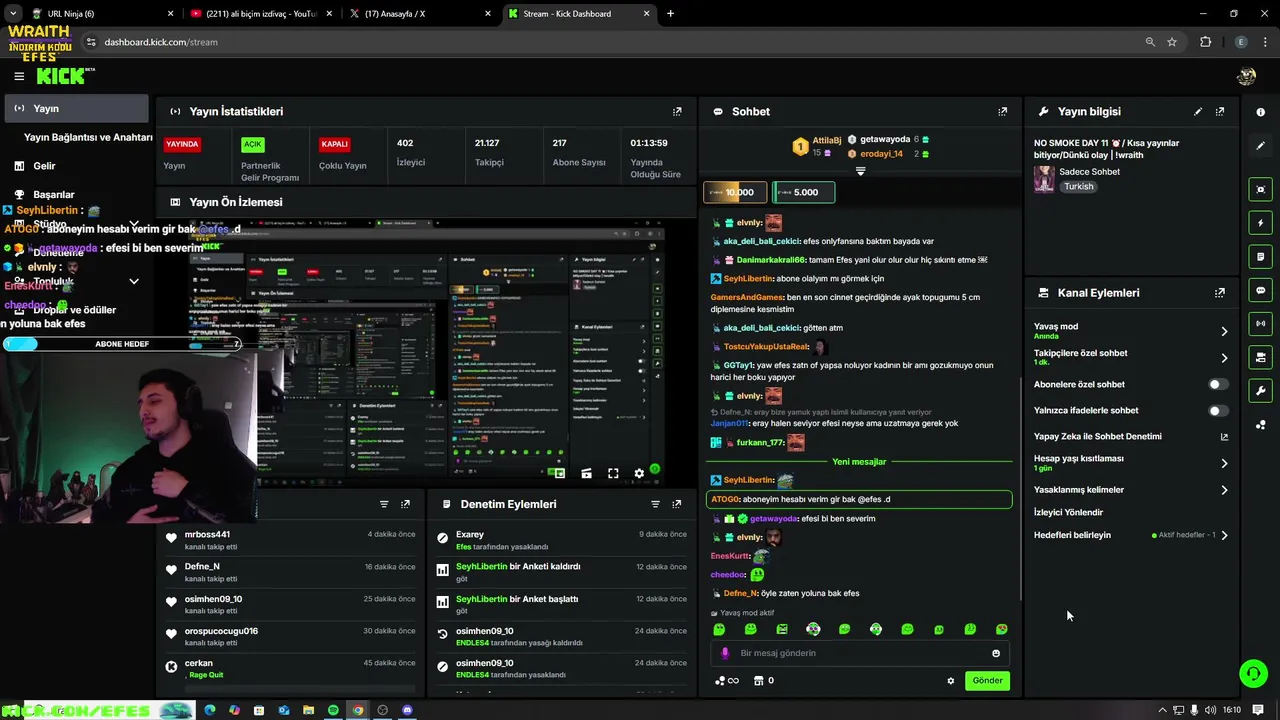
Task: Open the chat settings gear beside Gönder
Action: (951, 681)
